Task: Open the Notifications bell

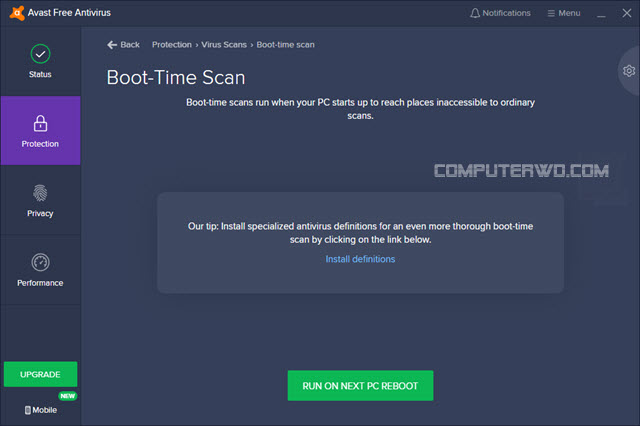Action: point(500,13)
